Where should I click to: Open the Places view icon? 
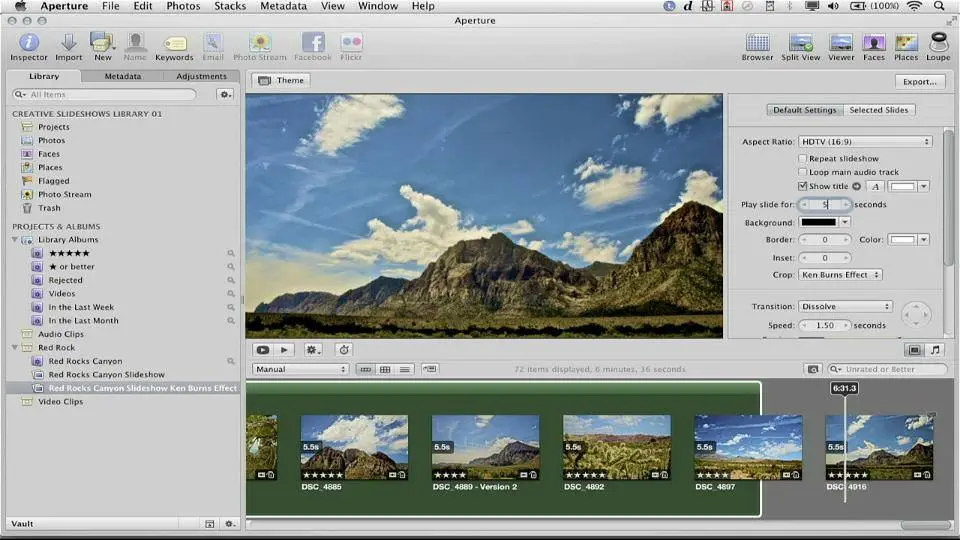point(906,47)
